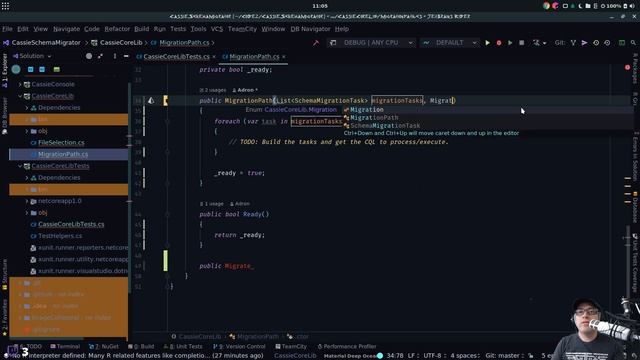640x360 pixels.
Task: Choose MigrationPath from the completion popup
Action: pos(374,118)
